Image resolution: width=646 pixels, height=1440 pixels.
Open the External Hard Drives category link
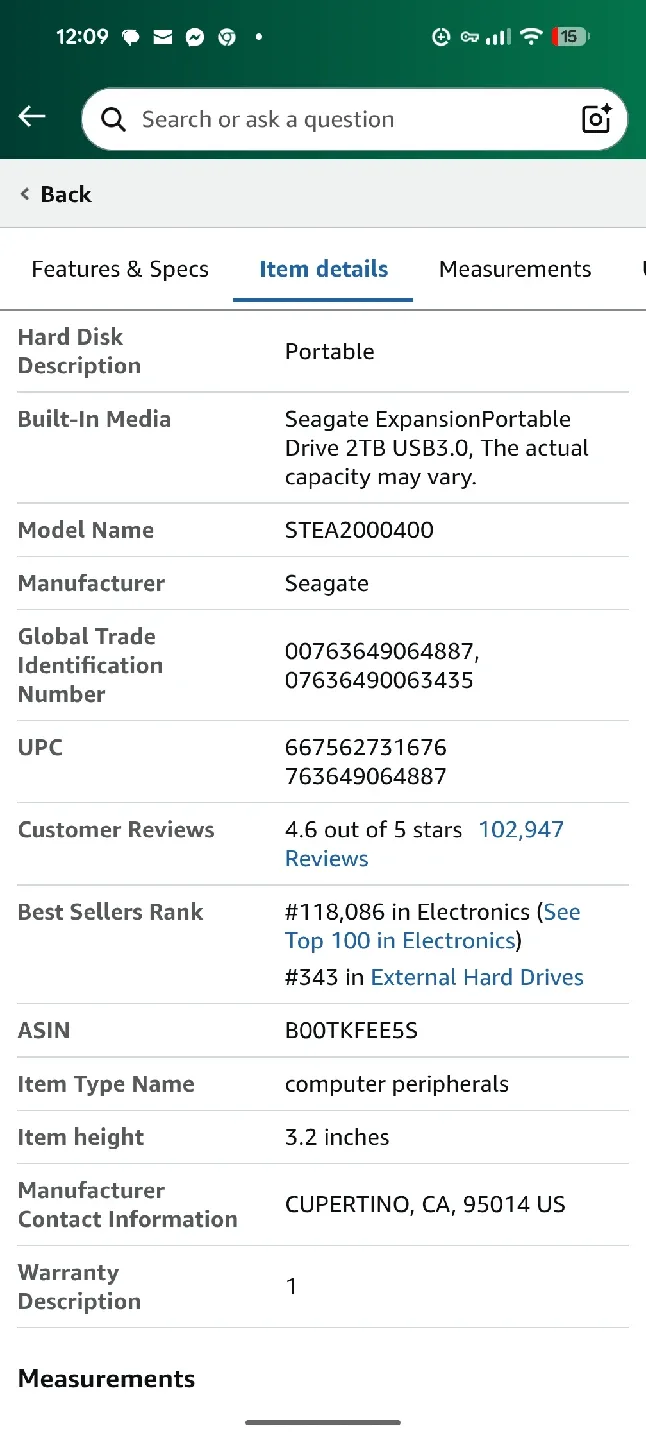coord(477,977)
